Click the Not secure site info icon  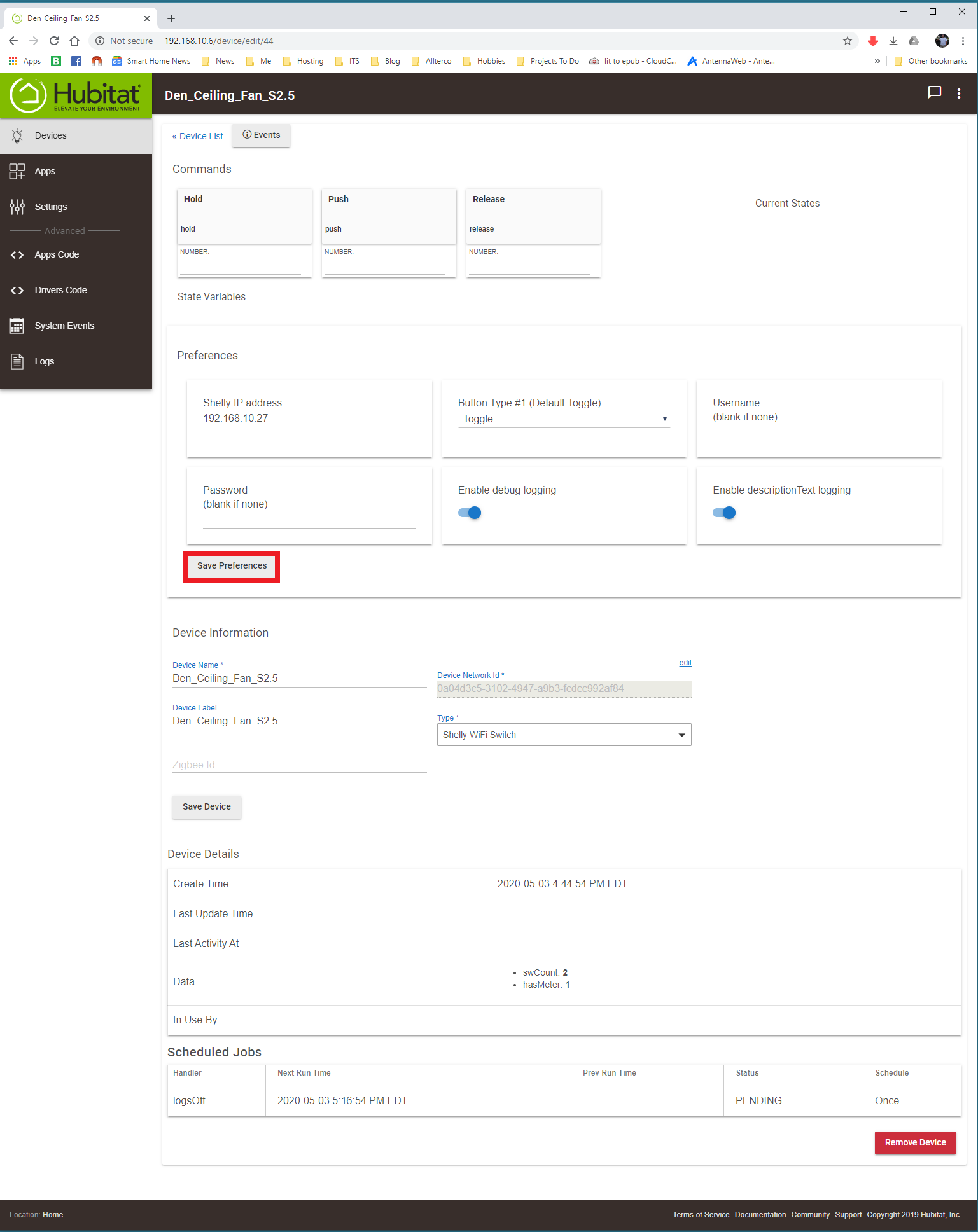point(100,41)
